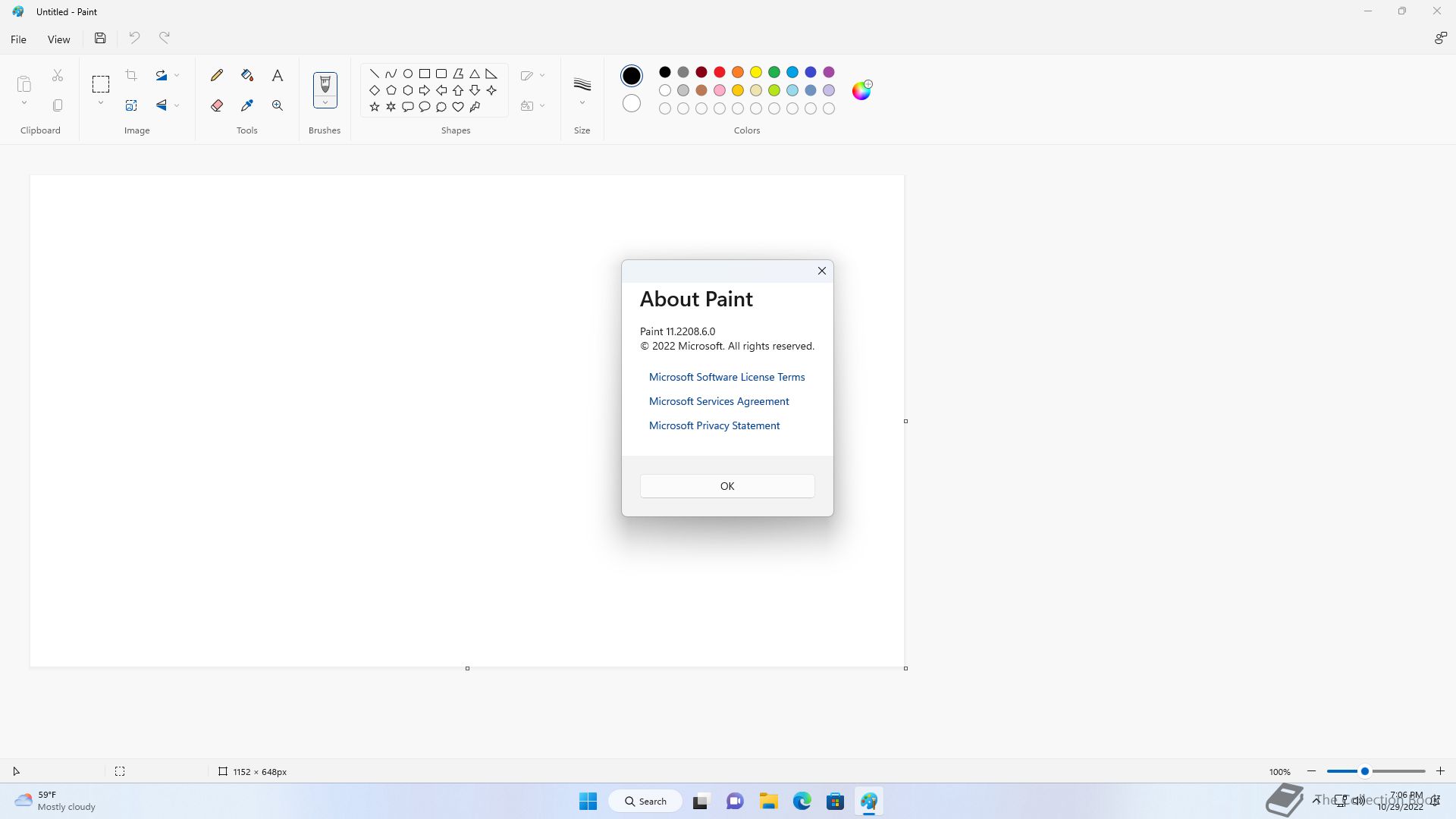Click the bottom-right canvas resize handle
The height and width of the screenshot is (819, 1456).
point(905,668)
